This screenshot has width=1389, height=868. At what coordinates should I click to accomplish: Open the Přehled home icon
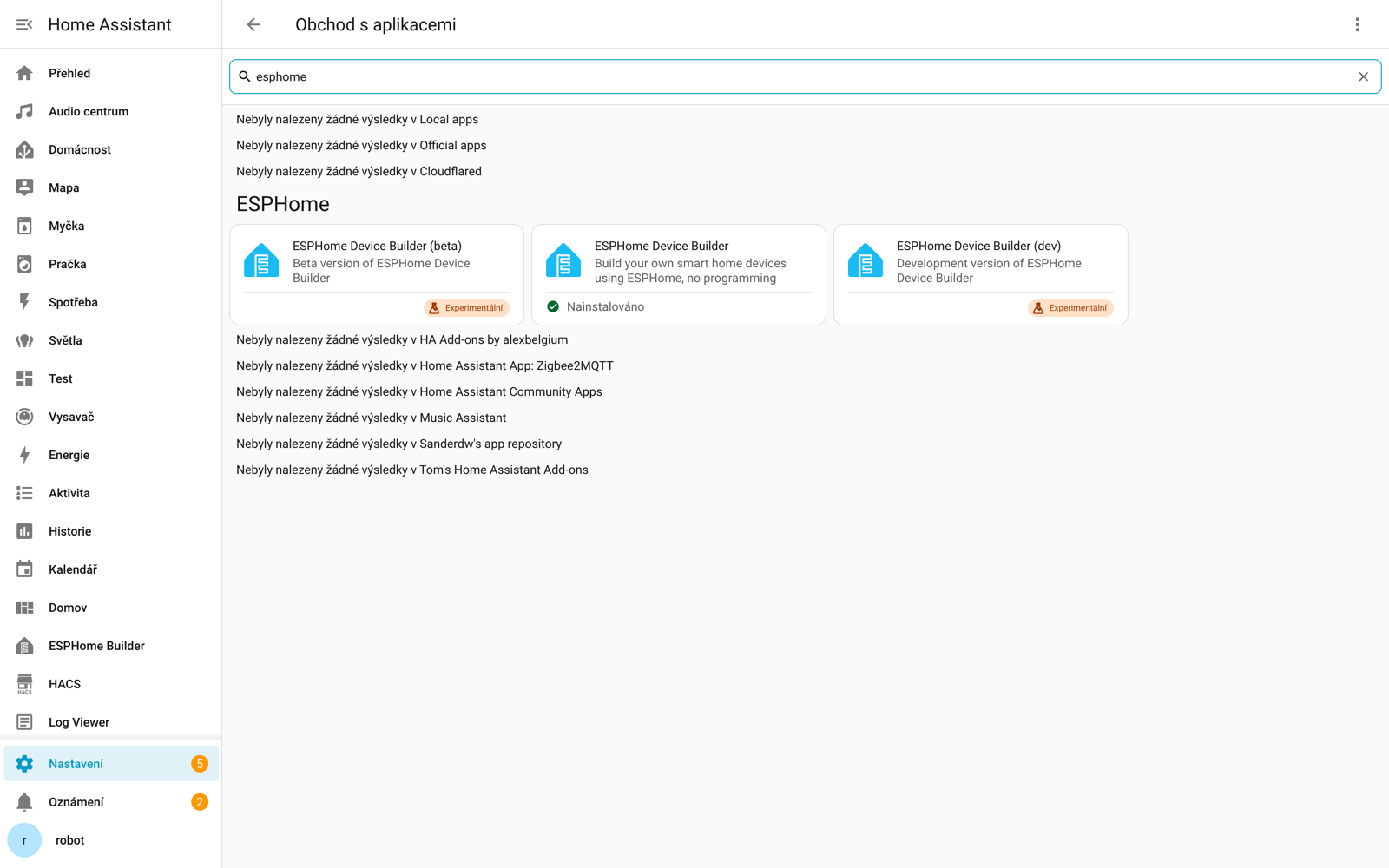point(24,73)
